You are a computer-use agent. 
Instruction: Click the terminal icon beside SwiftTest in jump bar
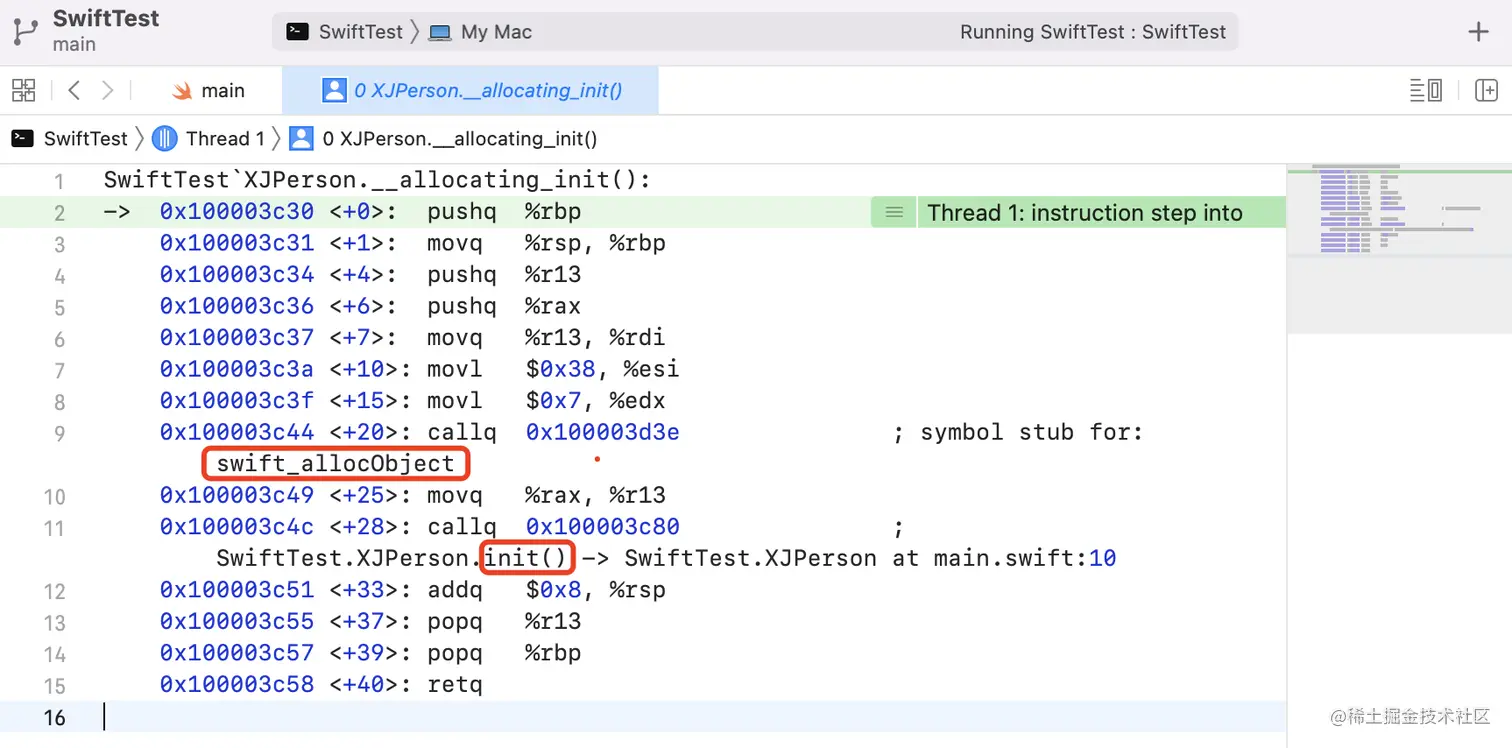click(x=23, y=139)
